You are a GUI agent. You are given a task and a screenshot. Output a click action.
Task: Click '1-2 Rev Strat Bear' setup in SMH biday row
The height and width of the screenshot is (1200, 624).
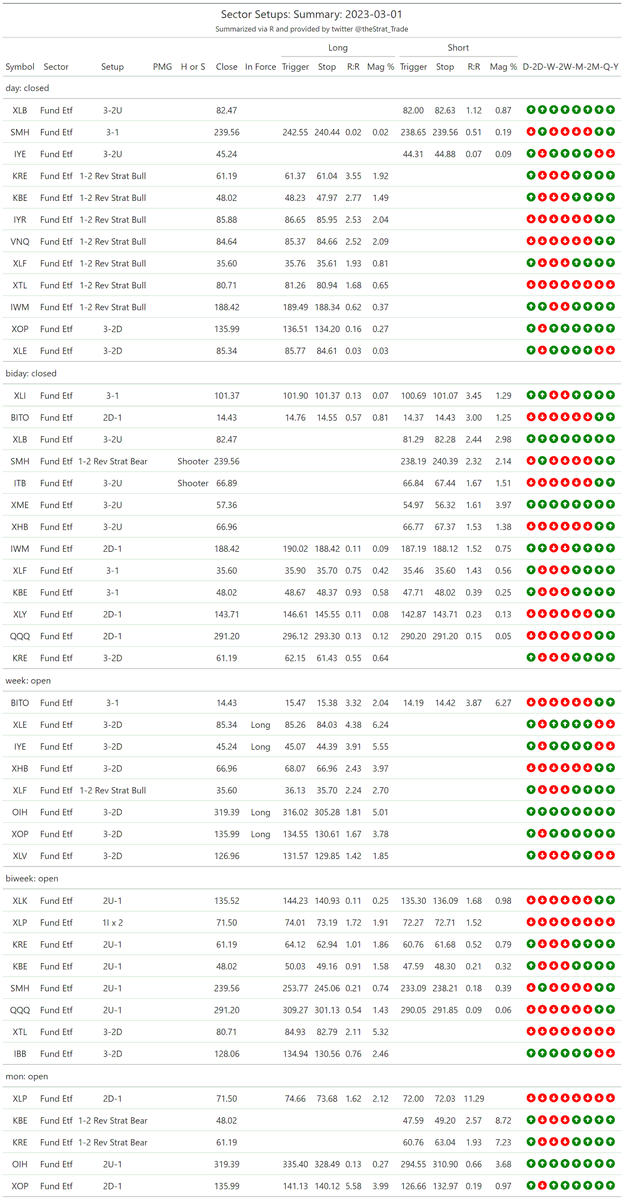[x=112, y=462]
